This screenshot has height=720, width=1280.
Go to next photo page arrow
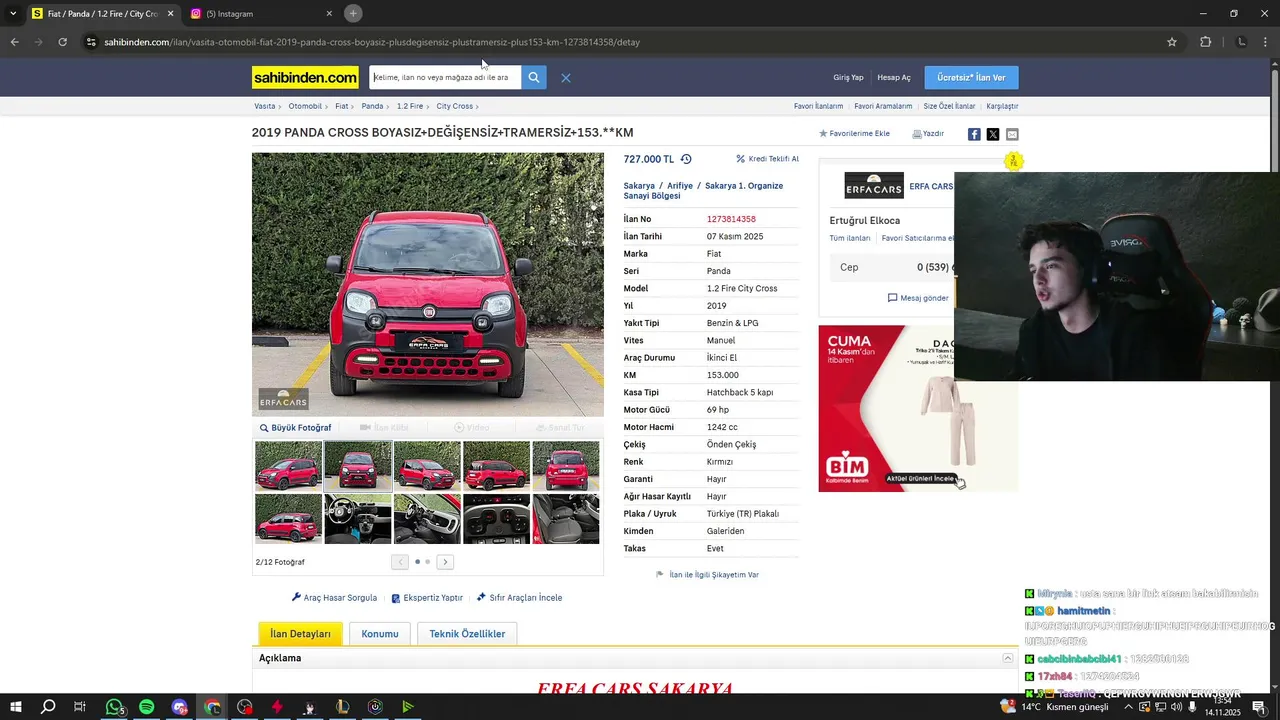(445, 562)
